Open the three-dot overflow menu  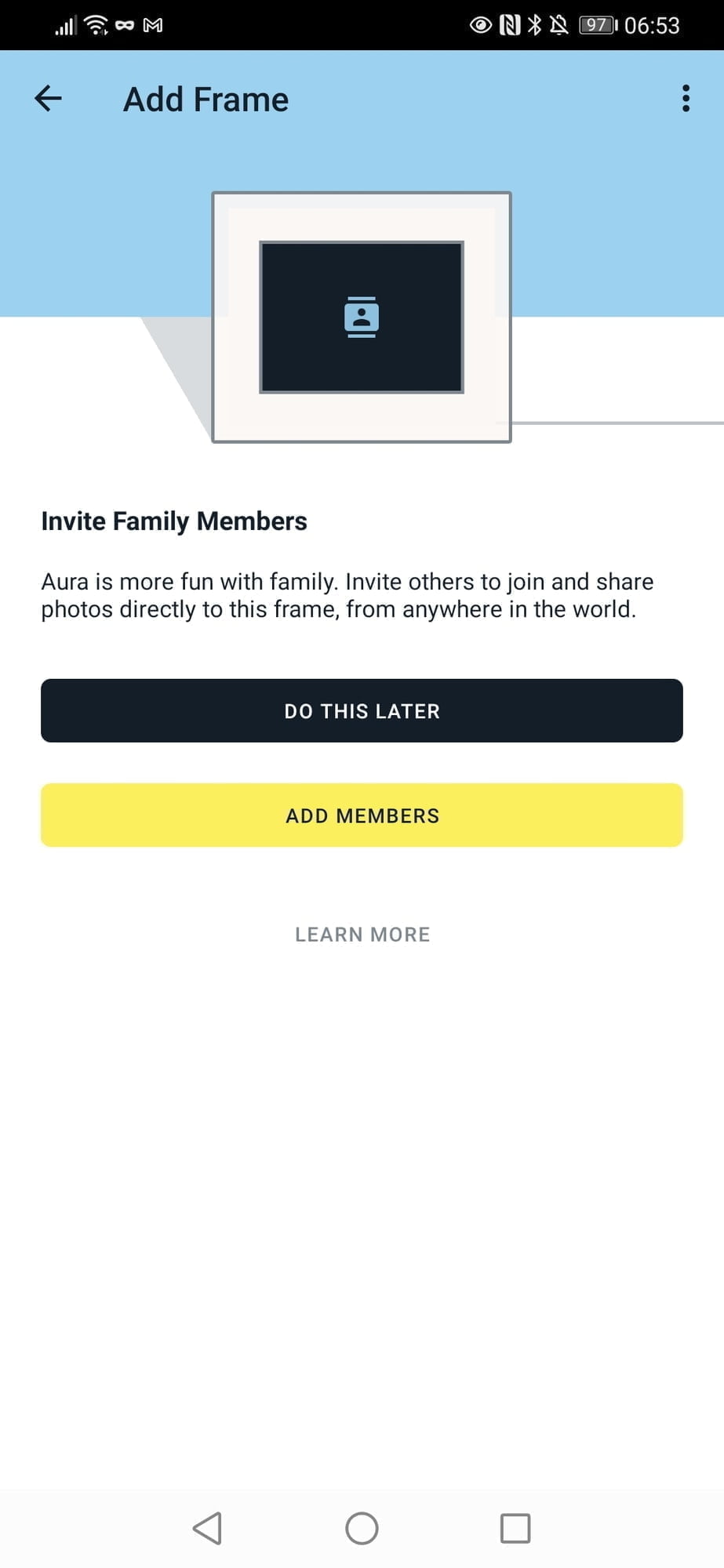[686, 99]
